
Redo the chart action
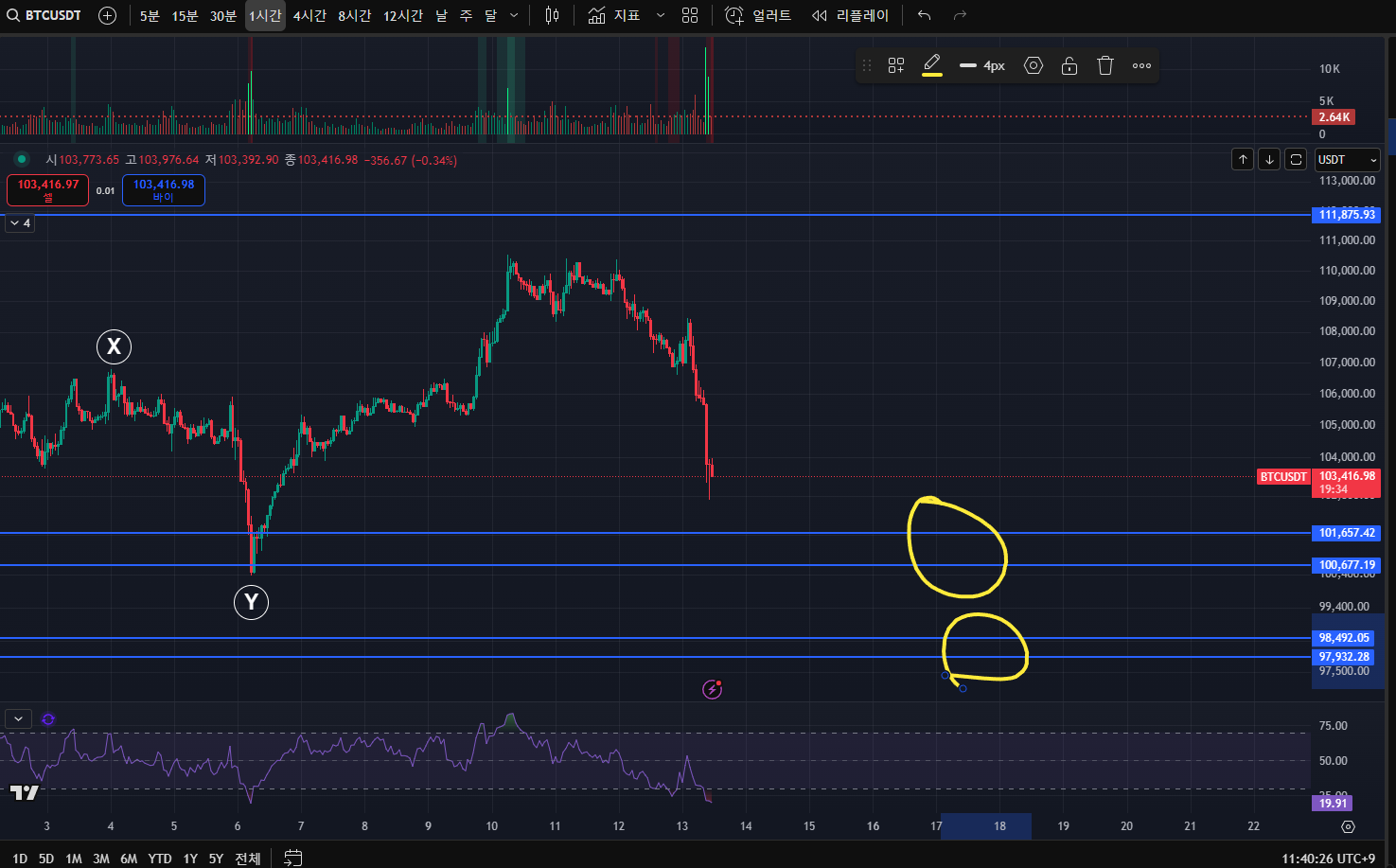coord(960,15)
